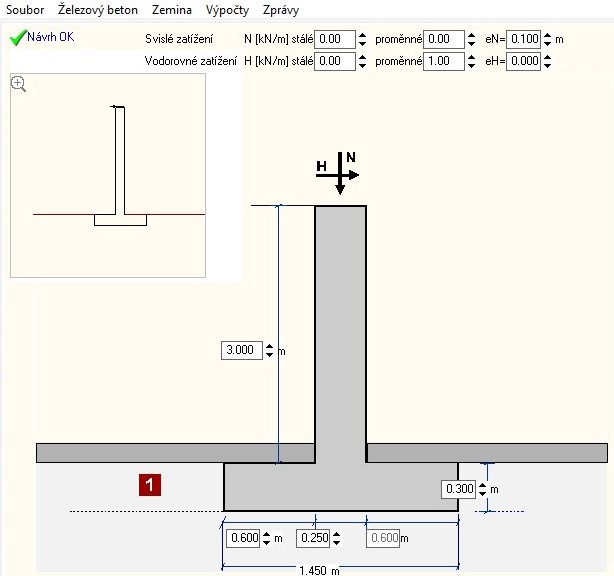
Task: Click the green Návrh OK checkmark
Action: pyautogui.click(x=18, y=38)
